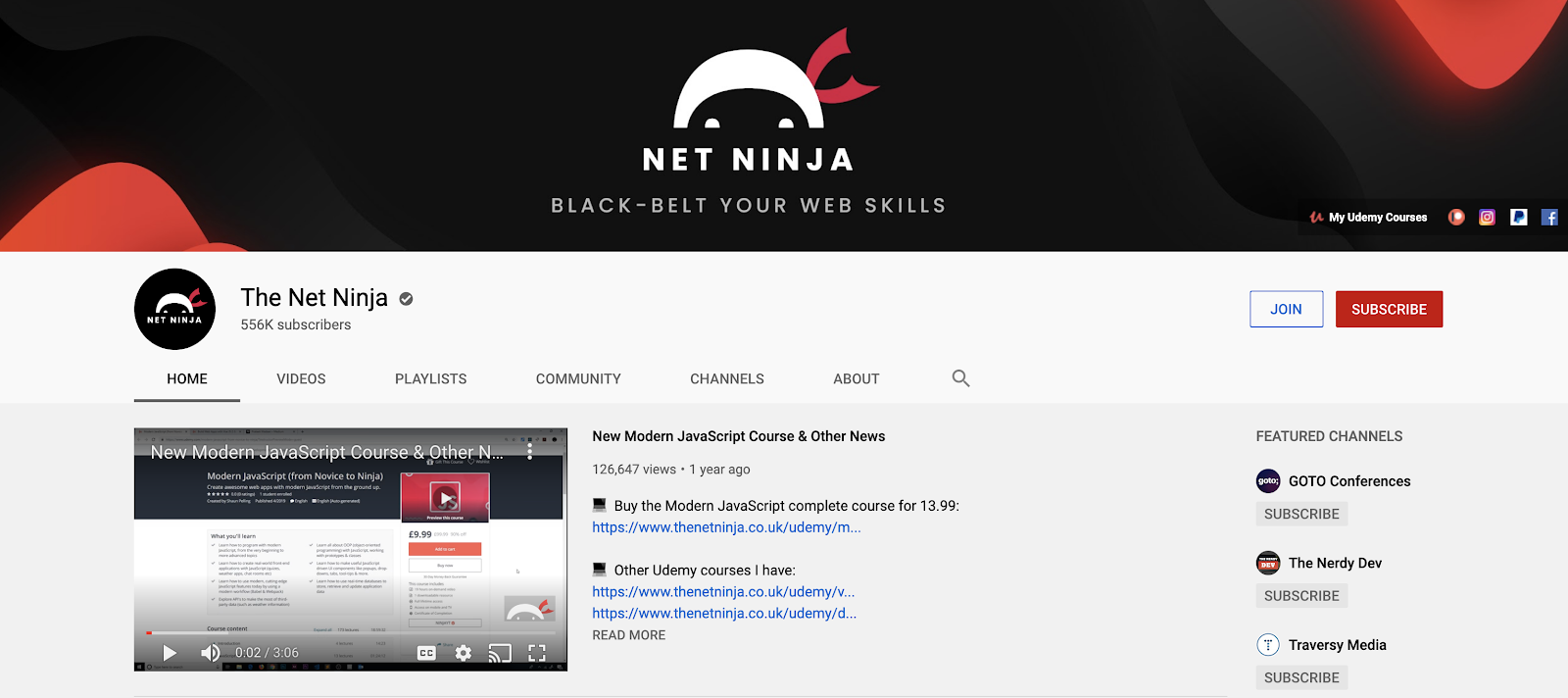Viewport: 1568px width, 698px height.
Task: Click the video title overlay in the player
Action: tap(326, 452)
